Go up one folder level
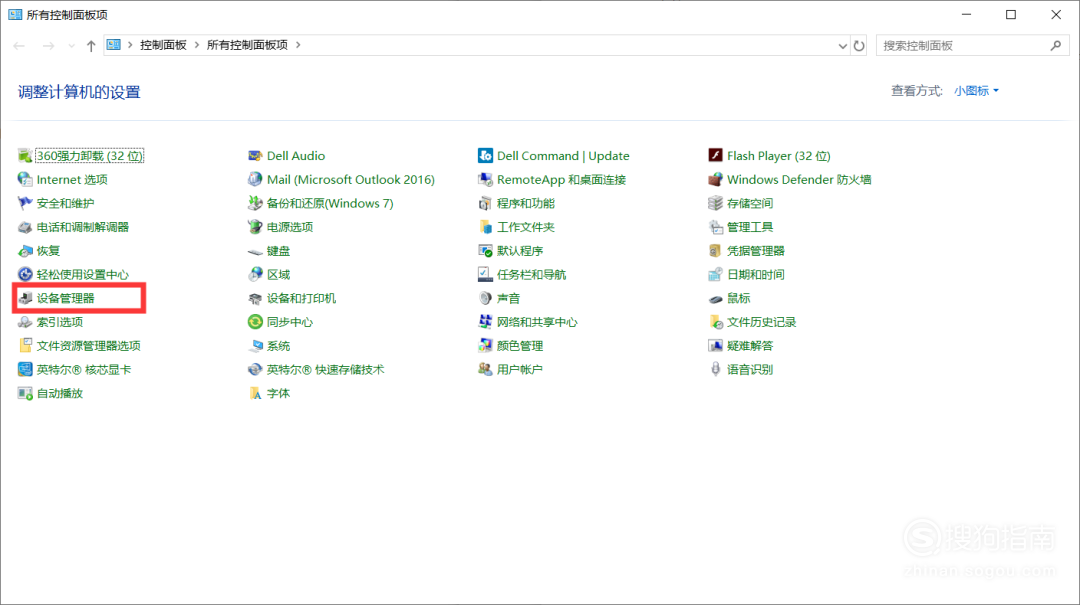Image resolution: width=1080 pixels, height=605 pixels. click(x=91, y=45)
